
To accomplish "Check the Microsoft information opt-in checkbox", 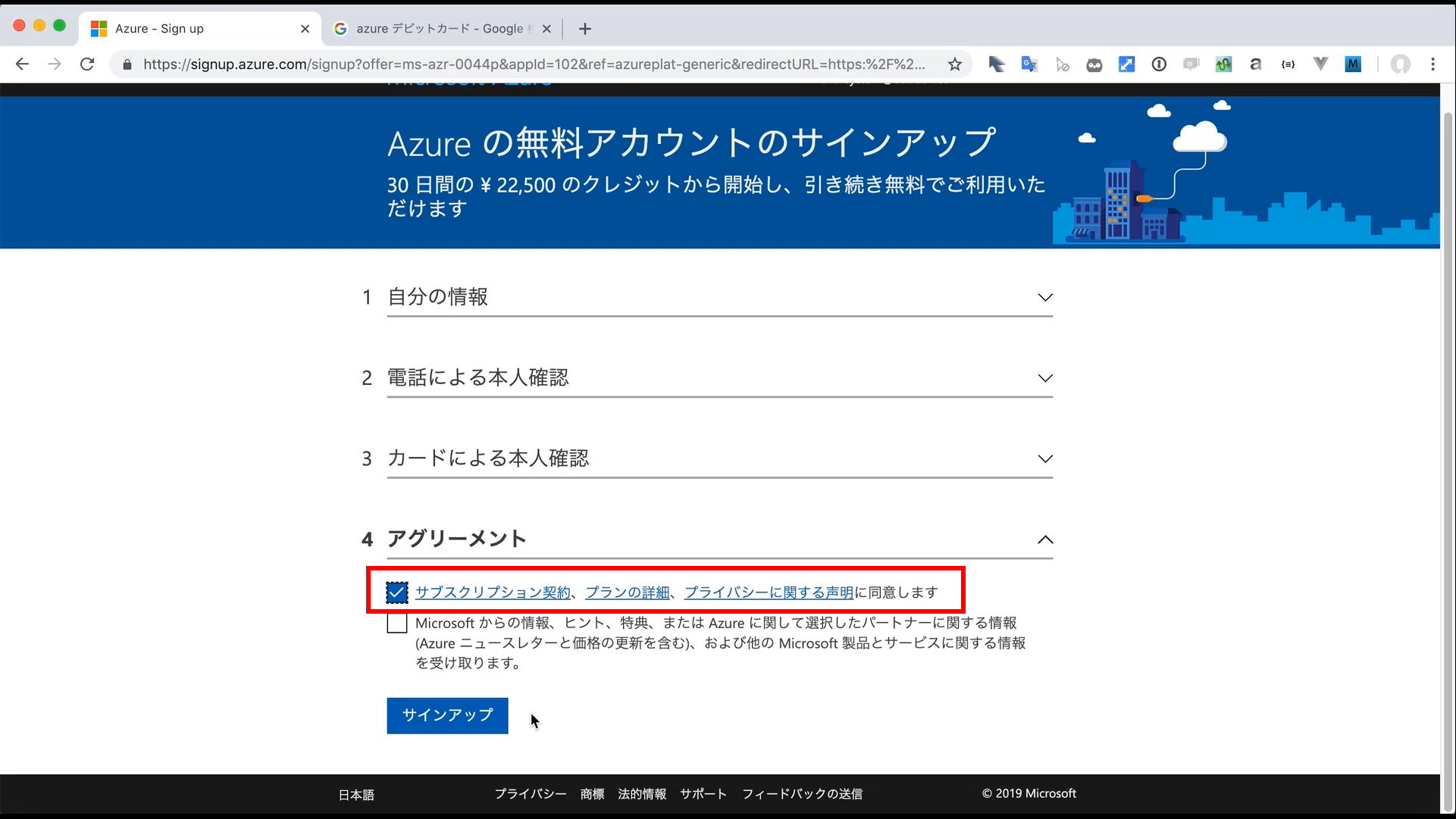I will pyautogui.click(x=397, y=624).
